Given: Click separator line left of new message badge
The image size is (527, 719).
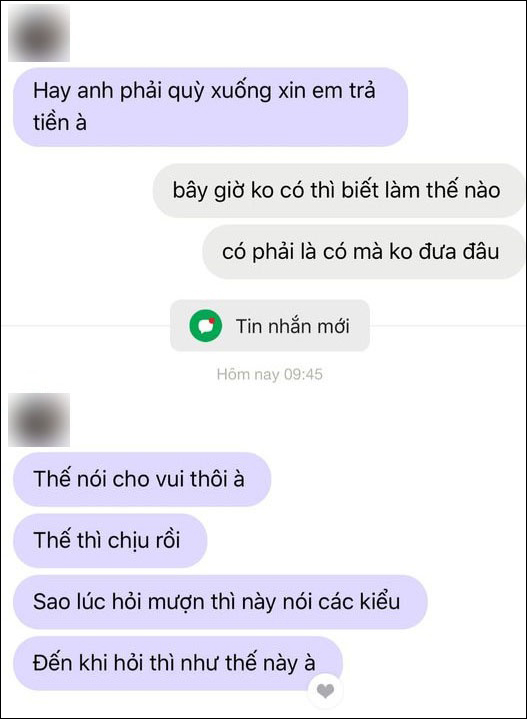Looking at the screenshot, I should 86,326.
